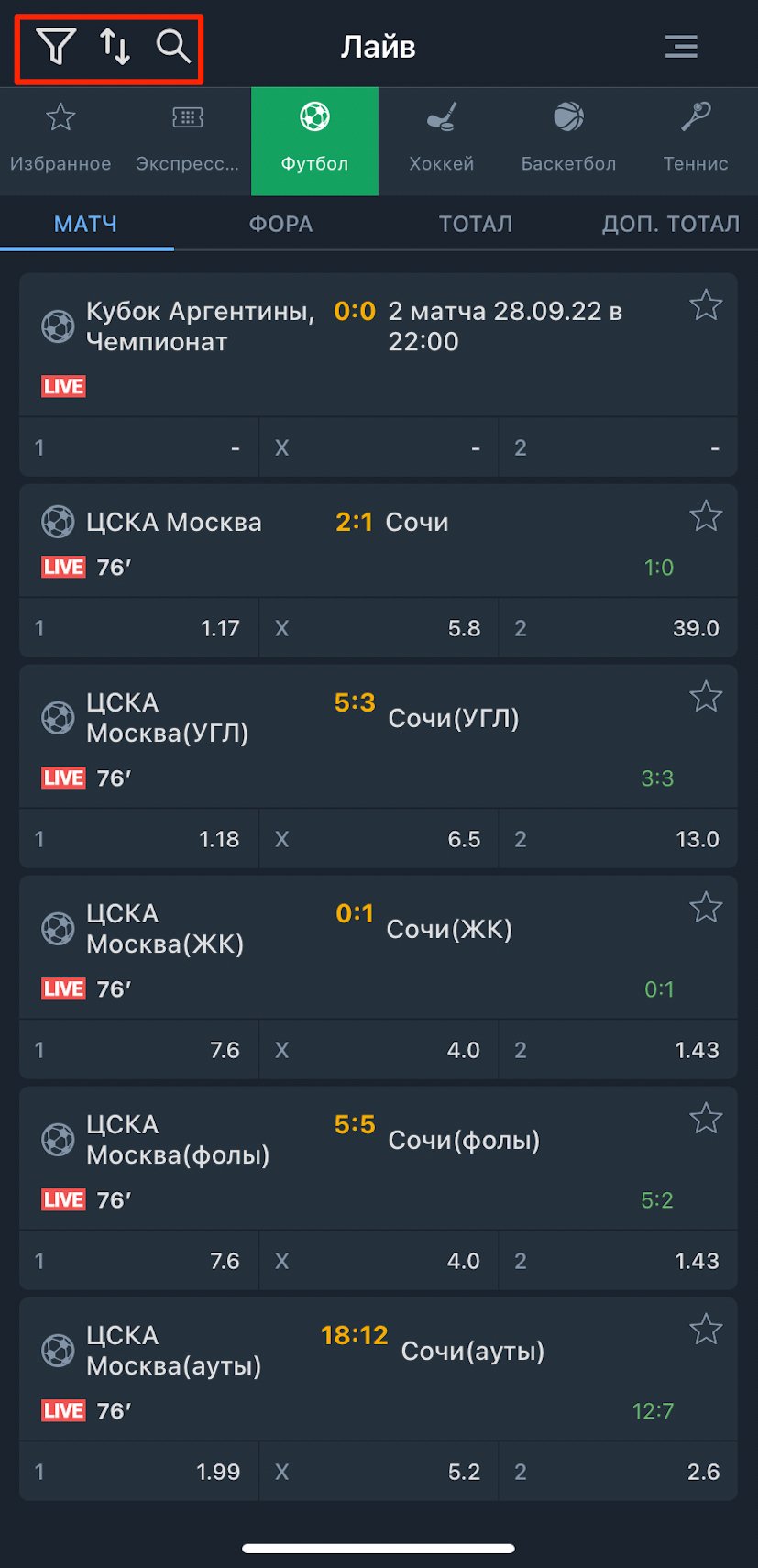
Task: Tap the sort arrows icon
Action: [x=115, y=46]
